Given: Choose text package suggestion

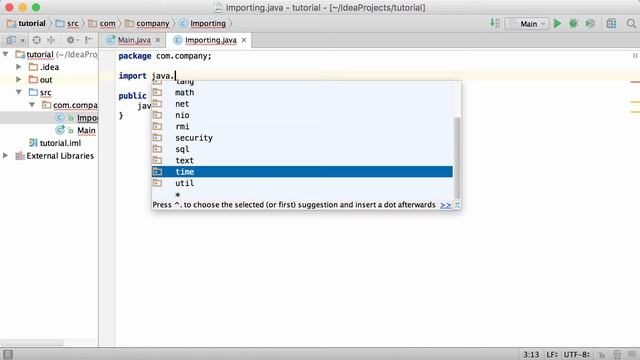Looking at the screenshot, I should pyautogui.click(x=302, y=160).
